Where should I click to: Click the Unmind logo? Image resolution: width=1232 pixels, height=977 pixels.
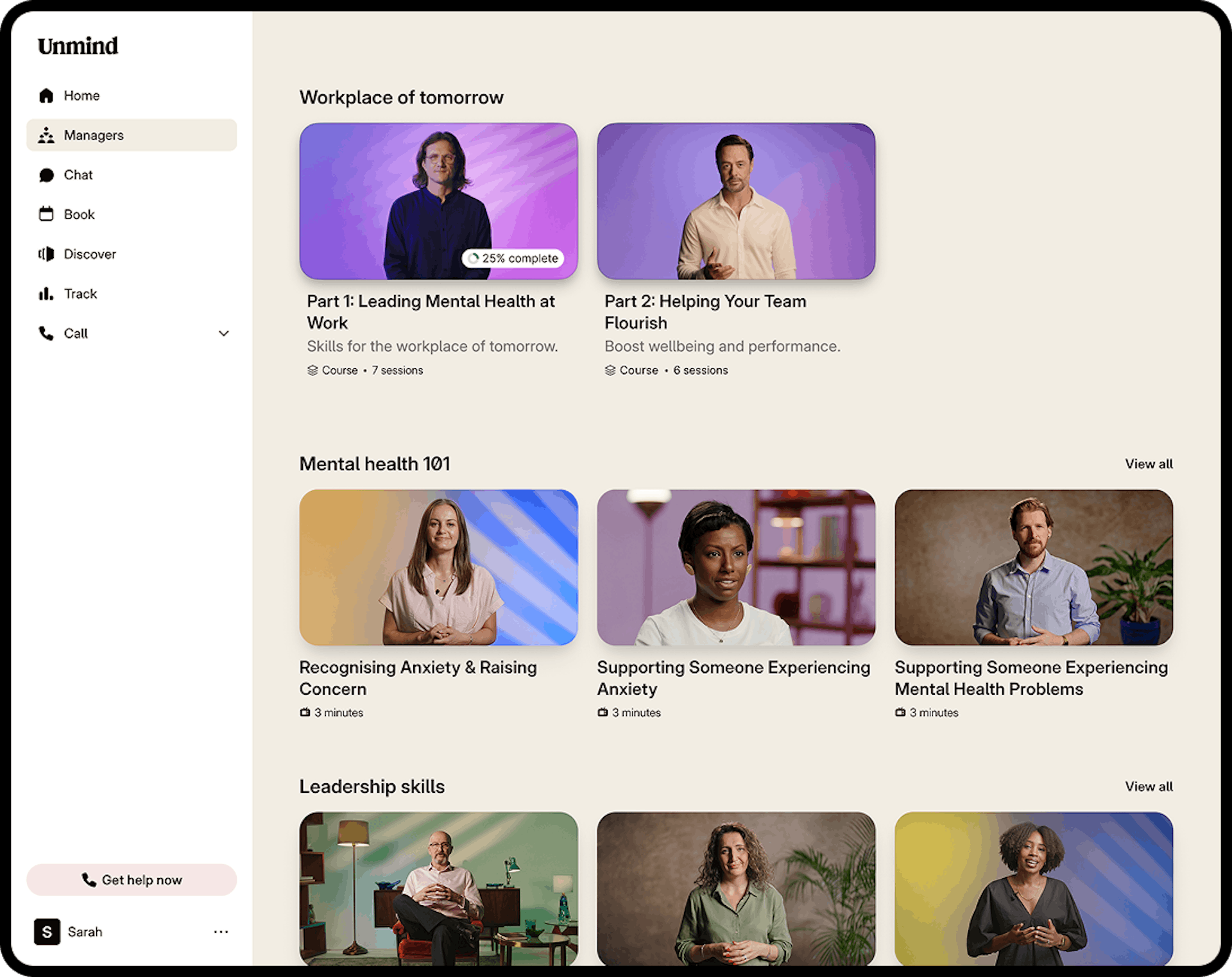78,46
